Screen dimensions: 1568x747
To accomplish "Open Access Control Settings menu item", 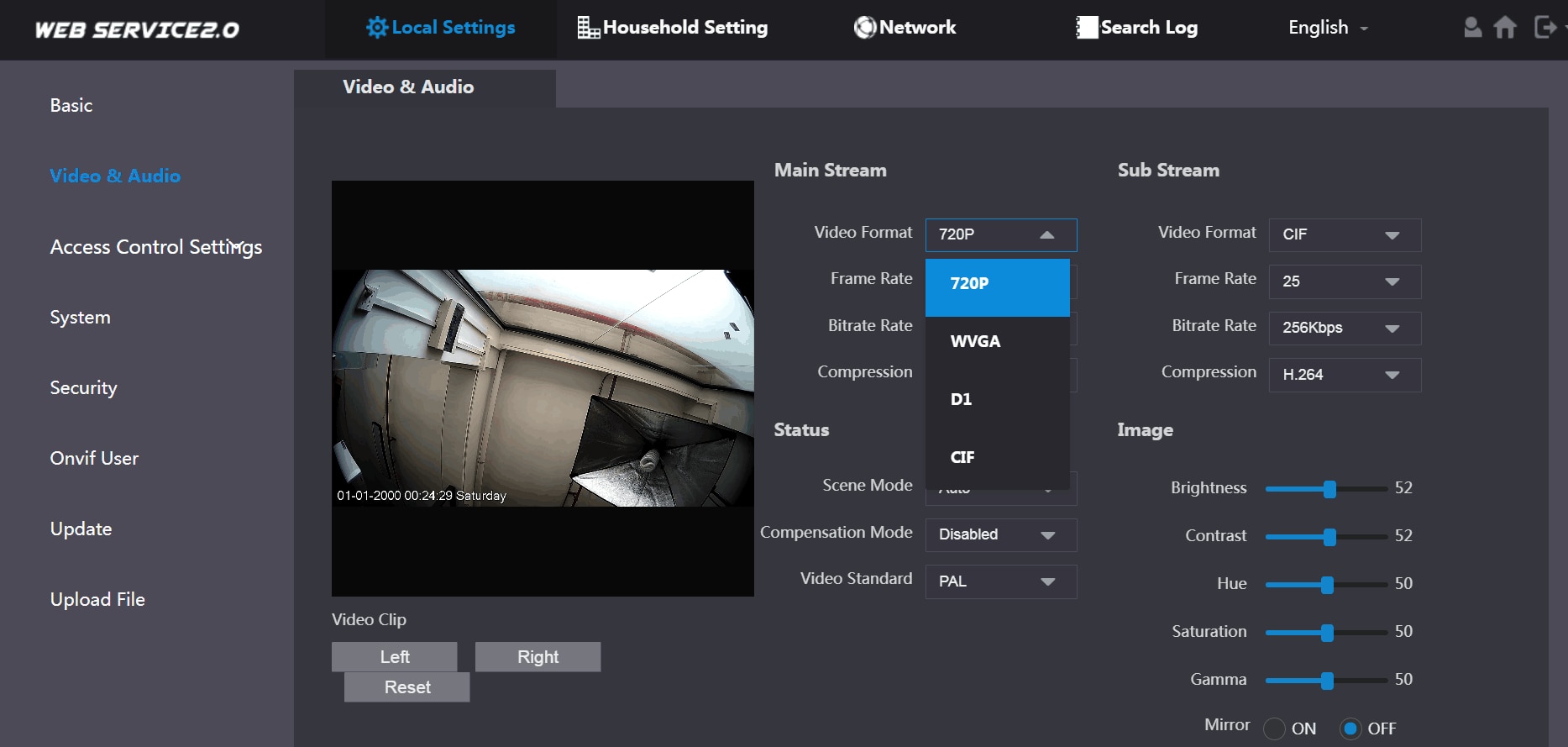I will [x=156, y=247].
